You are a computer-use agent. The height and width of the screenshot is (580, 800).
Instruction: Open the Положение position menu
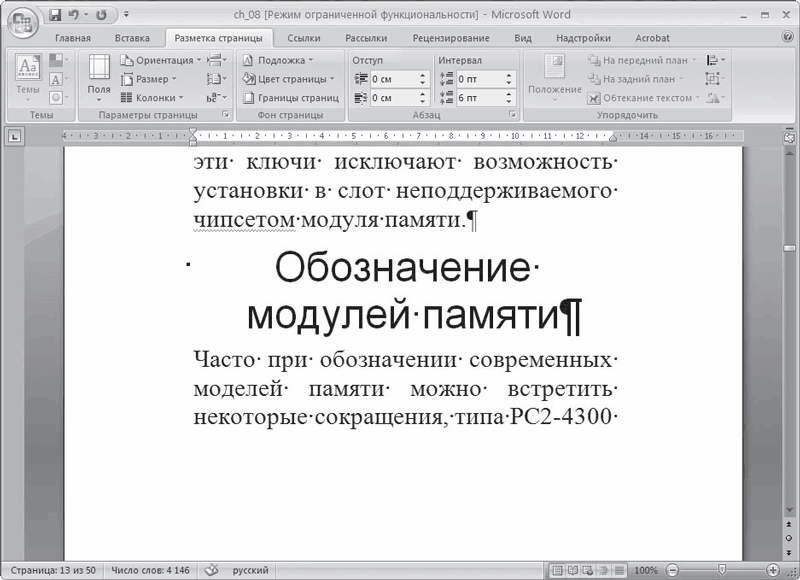[555, 78]
